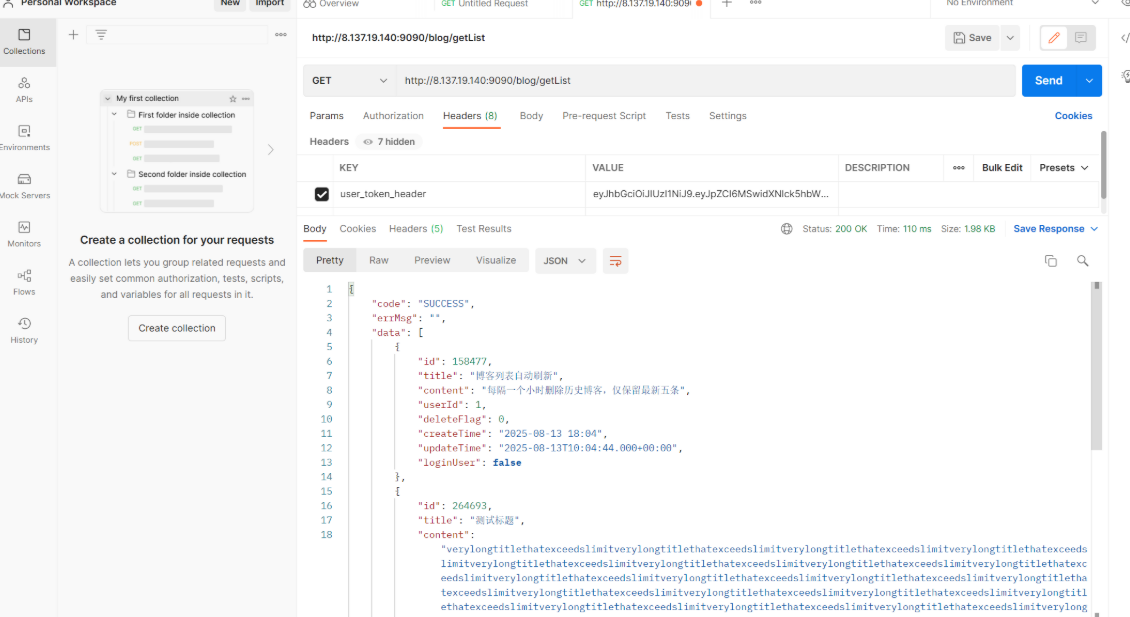Open the History sidebar section
Screen dimensions: 1130x617
point(25,331)
